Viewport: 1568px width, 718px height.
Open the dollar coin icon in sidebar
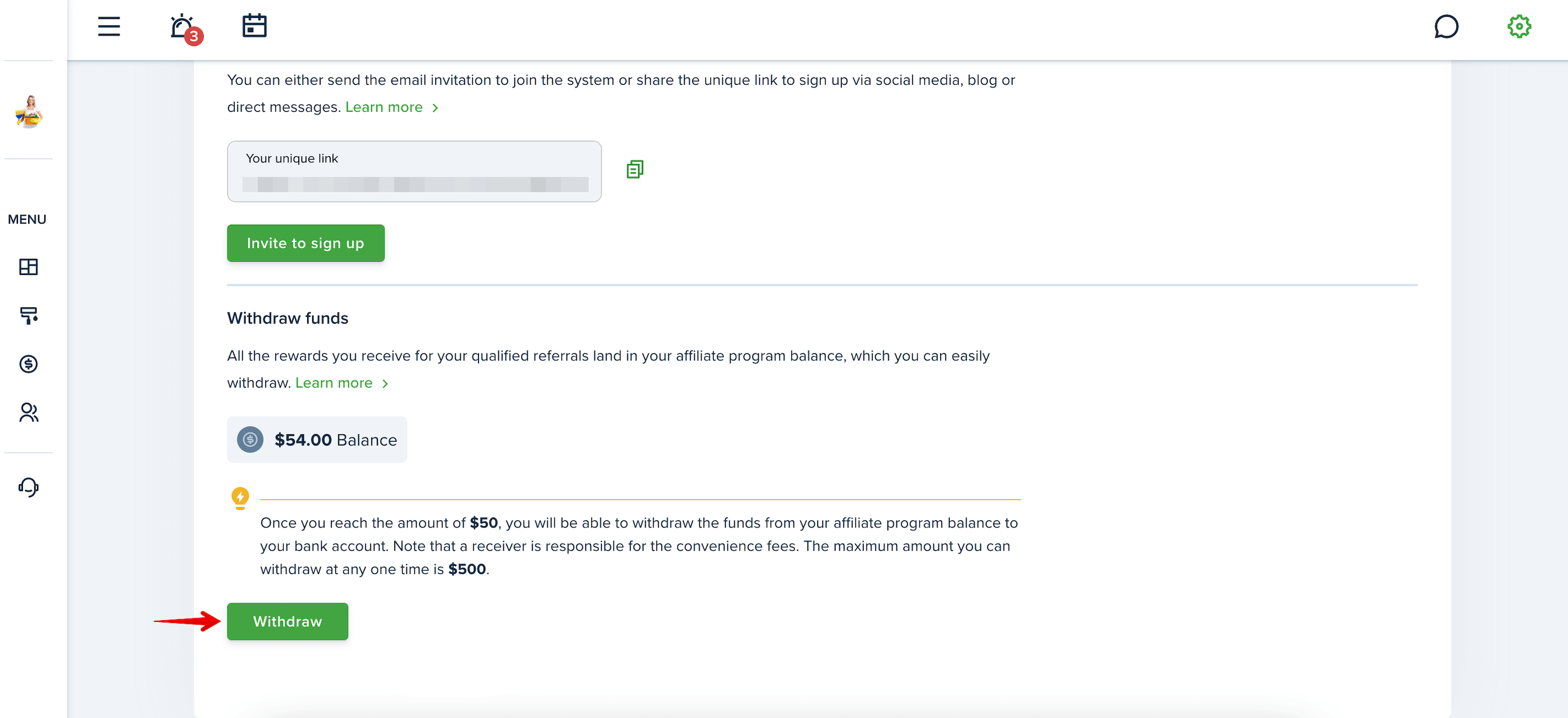[x=28, y=364]
